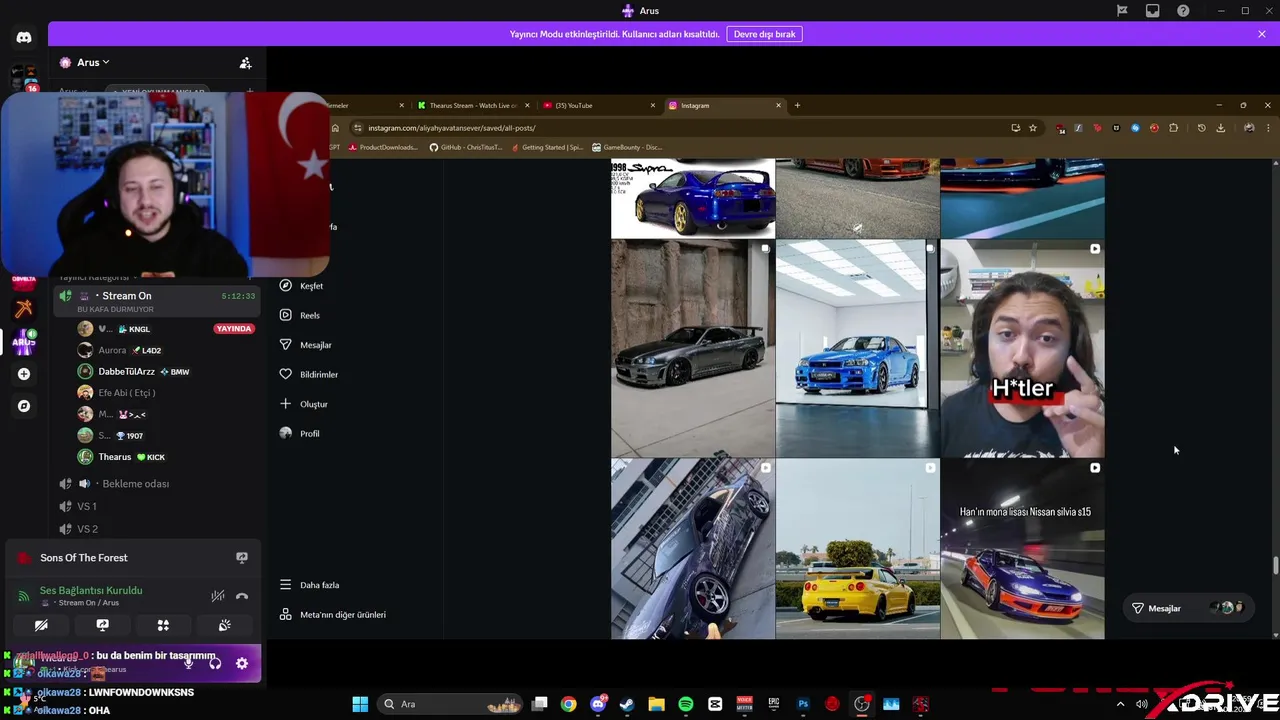
Task: Open the blue Skyline showroom post
Action: 857,348
